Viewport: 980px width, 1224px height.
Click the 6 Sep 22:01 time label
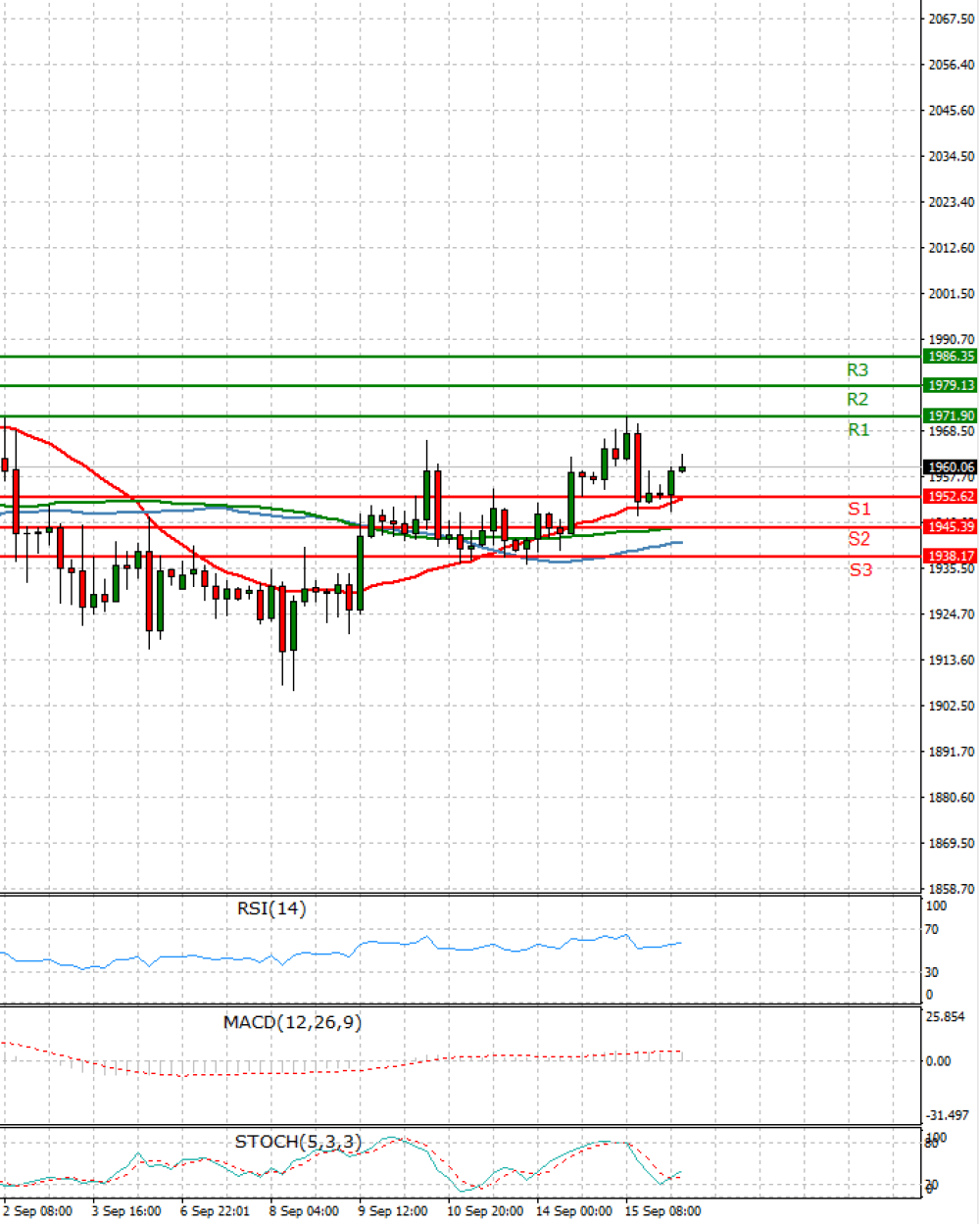(x=215, y=1211)
